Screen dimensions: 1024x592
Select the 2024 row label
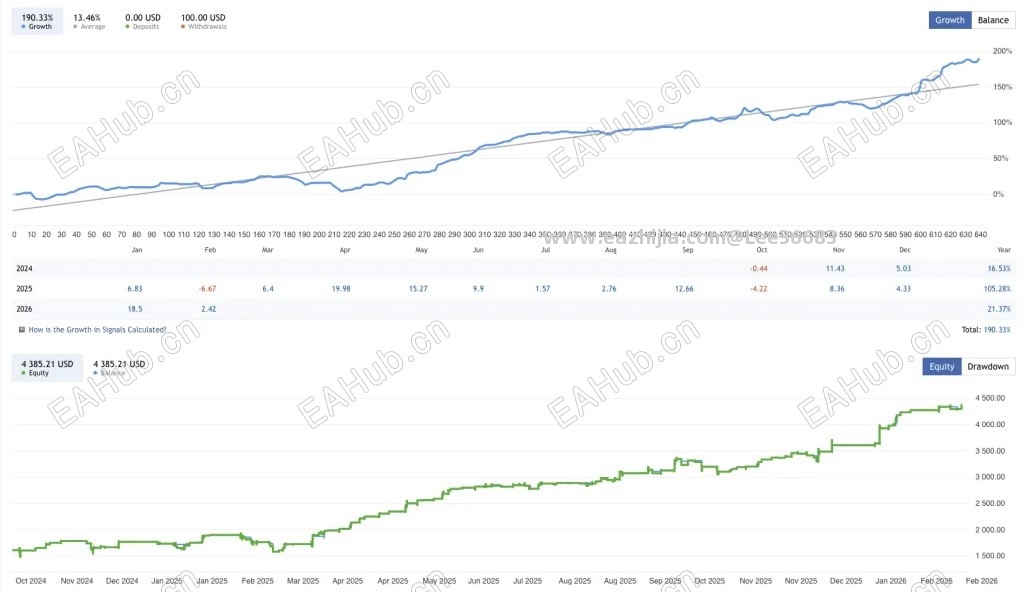(24, 269)
